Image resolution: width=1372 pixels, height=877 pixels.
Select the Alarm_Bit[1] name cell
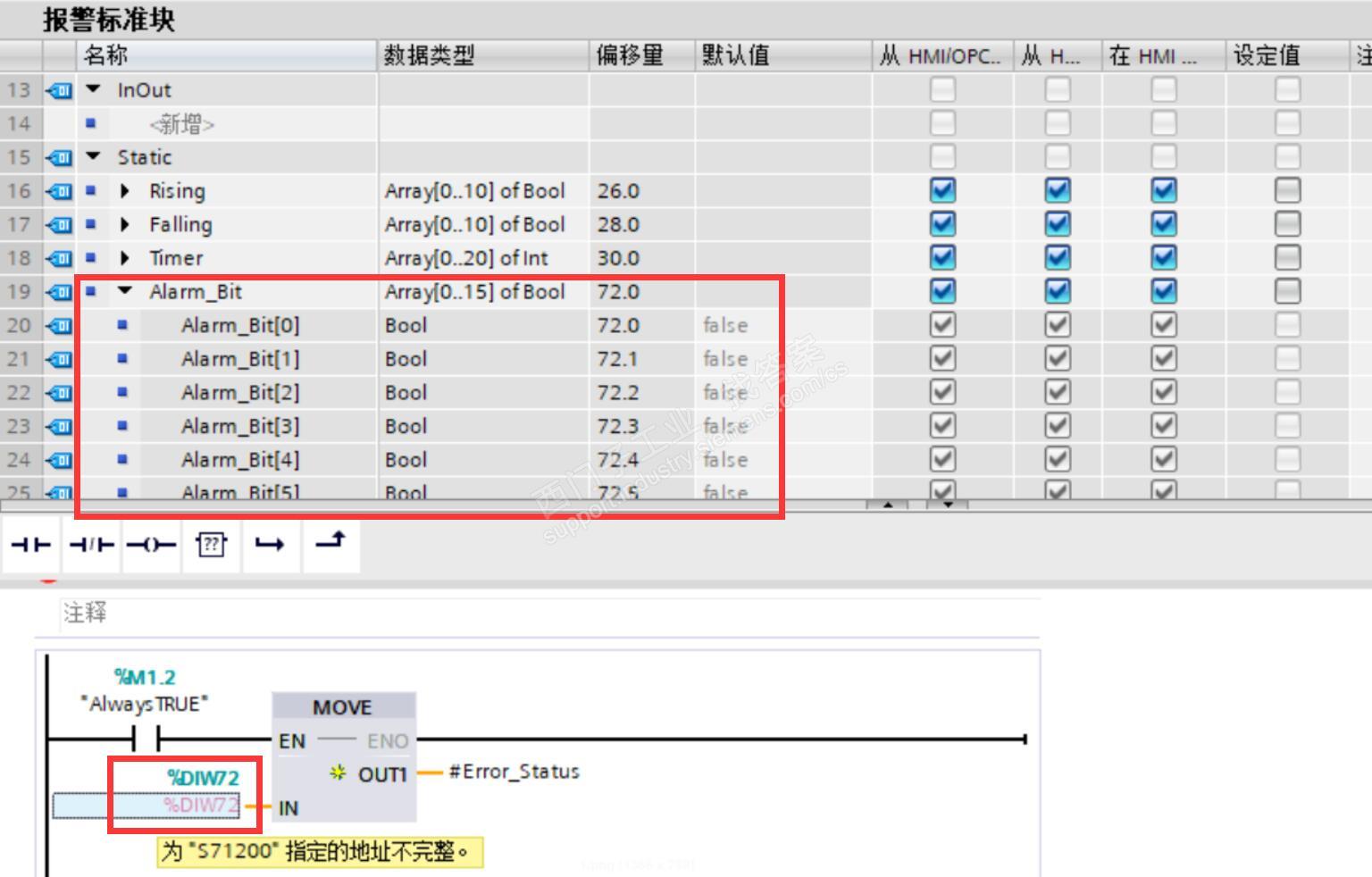pos(240,359)
